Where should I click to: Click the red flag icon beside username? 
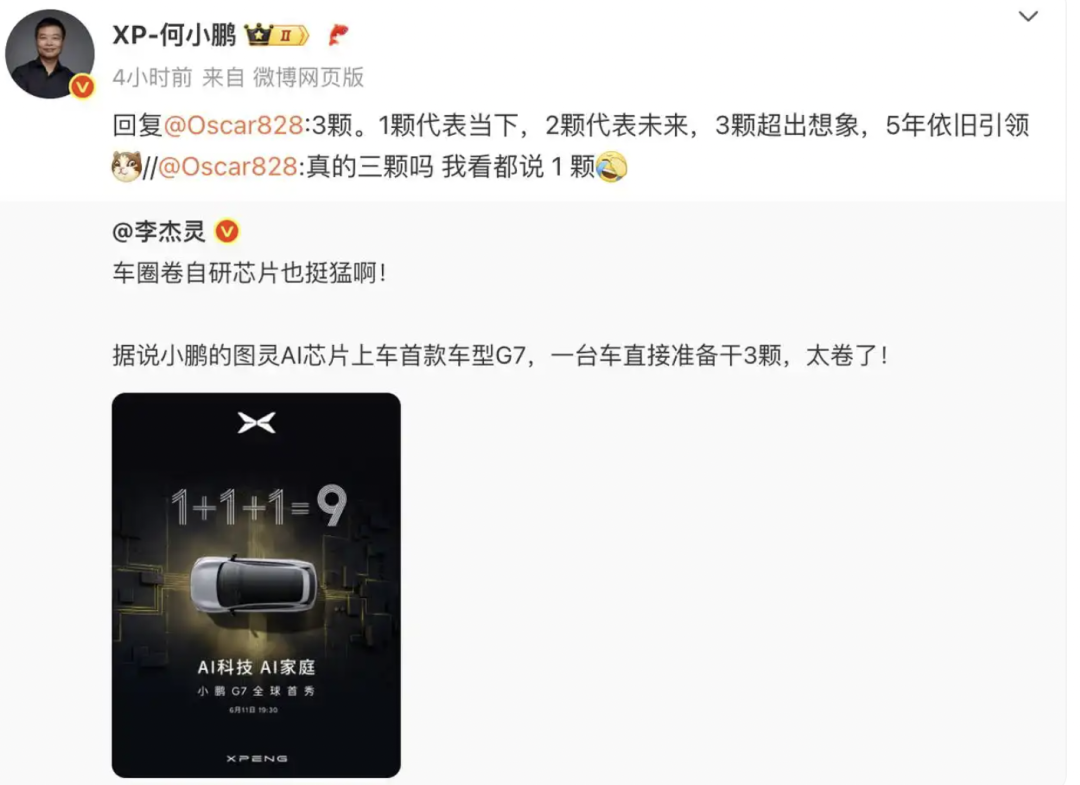(x=338, y=34)
